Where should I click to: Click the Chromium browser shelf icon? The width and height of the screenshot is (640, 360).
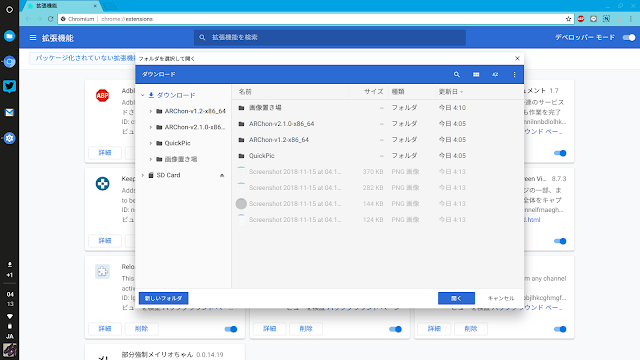pyautogui.click(x=9, y=62)
